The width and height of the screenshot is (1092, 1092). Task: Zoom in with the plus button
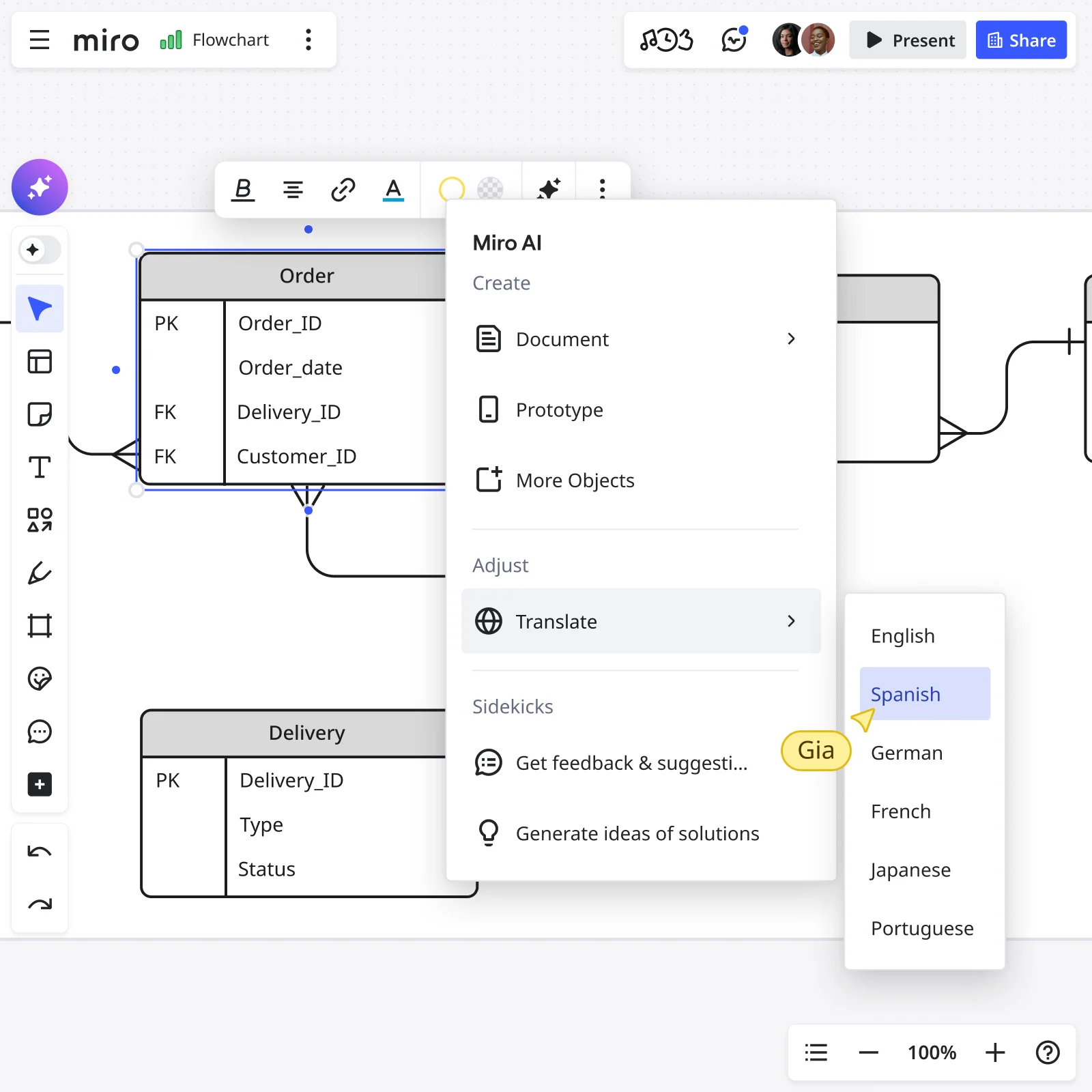995,1052
